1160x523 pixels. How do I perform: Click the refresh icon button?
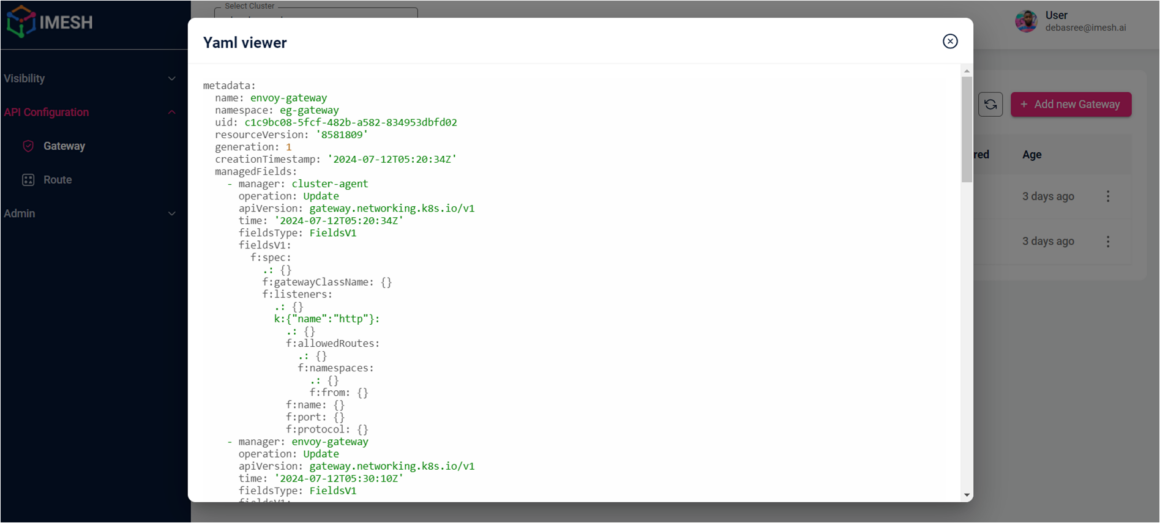(990, 104)
